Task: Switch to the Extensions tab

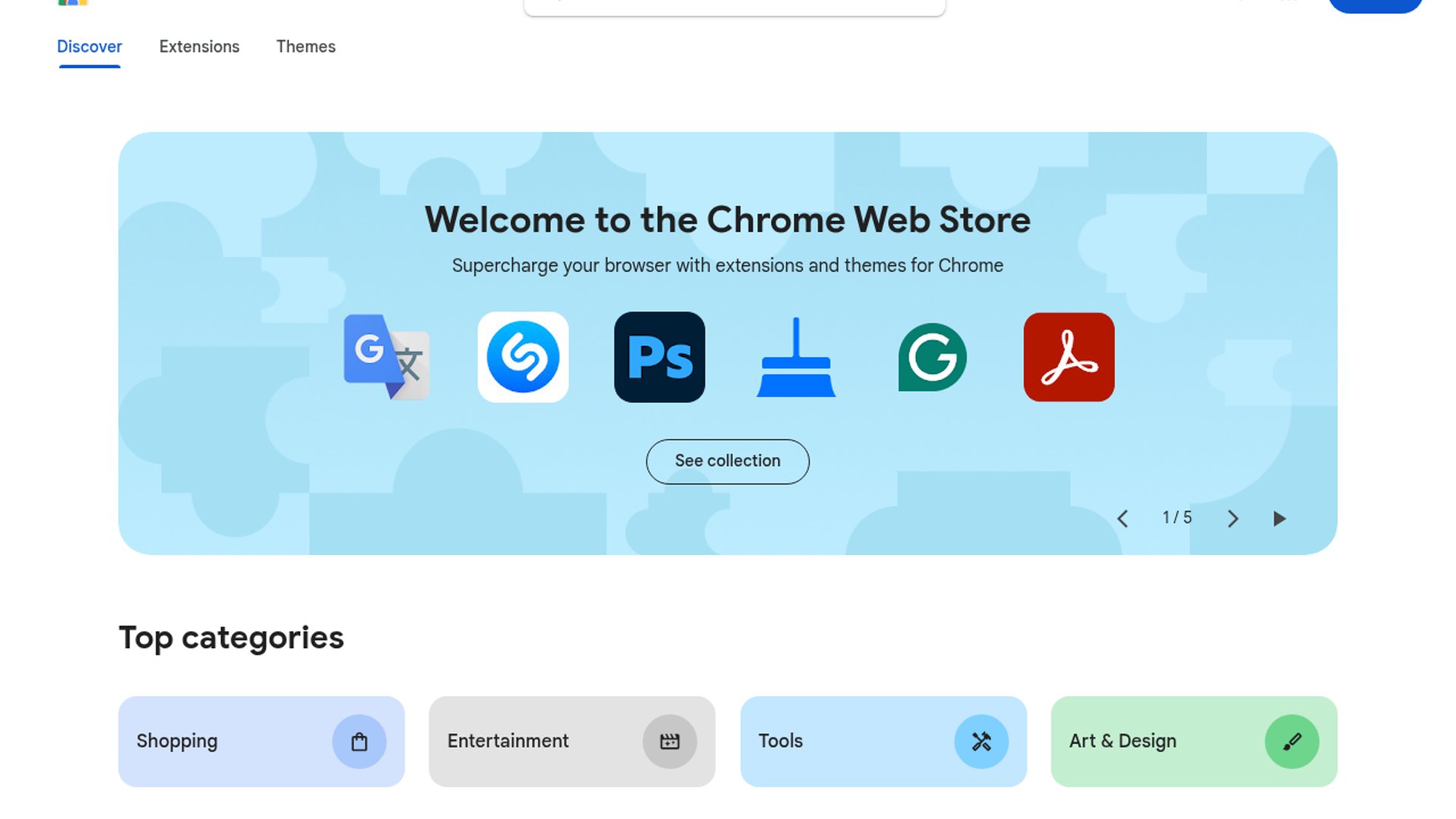Action: 199,47
